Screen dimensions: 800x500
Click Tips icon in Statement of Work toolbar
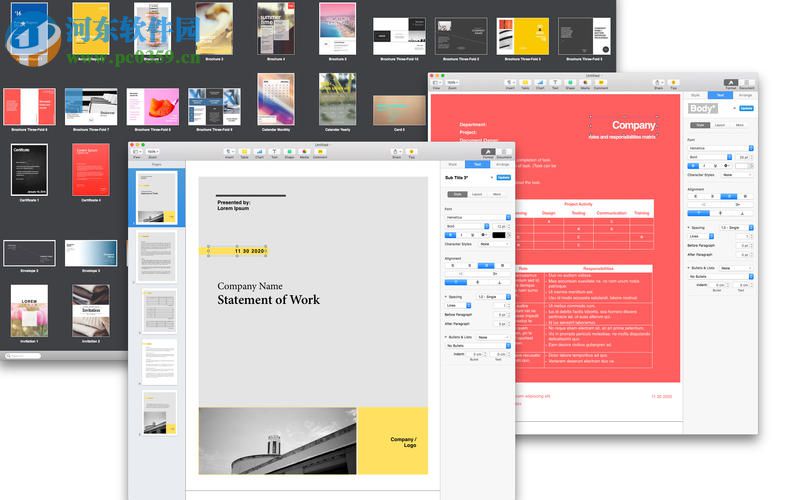[411, 152]
